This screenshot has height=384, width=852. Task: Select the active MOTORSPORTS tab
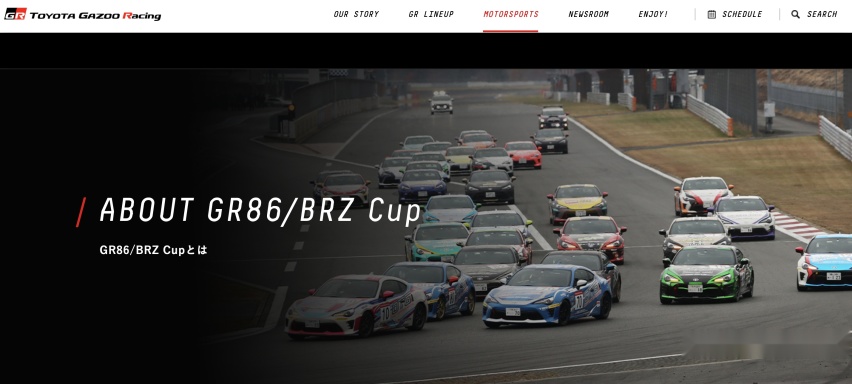coord(511,14)
